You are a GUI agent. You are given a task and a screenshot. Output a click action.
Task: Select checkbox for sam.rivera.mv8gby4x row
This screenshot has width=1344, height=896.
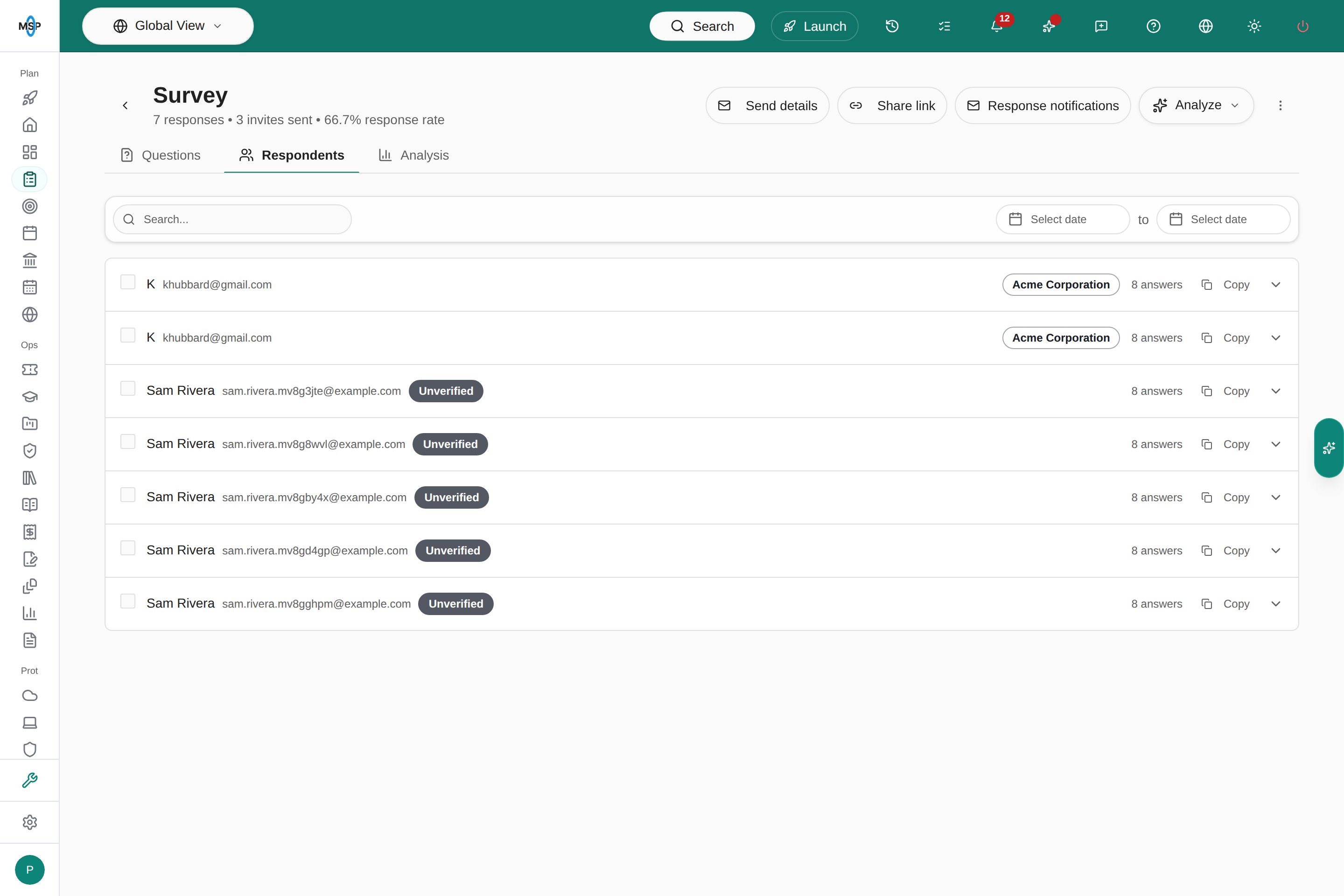tap(128, 495)
